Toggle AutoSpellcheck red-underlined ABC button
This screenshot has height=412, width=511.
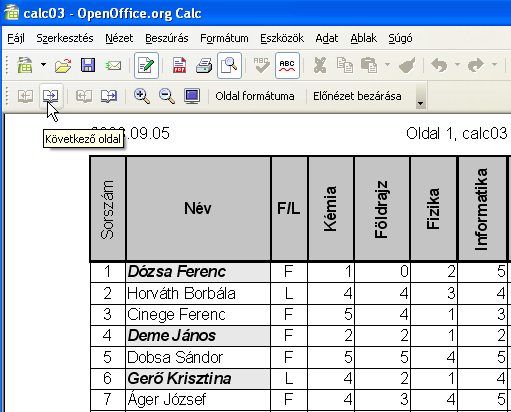(x=287, y=65)
